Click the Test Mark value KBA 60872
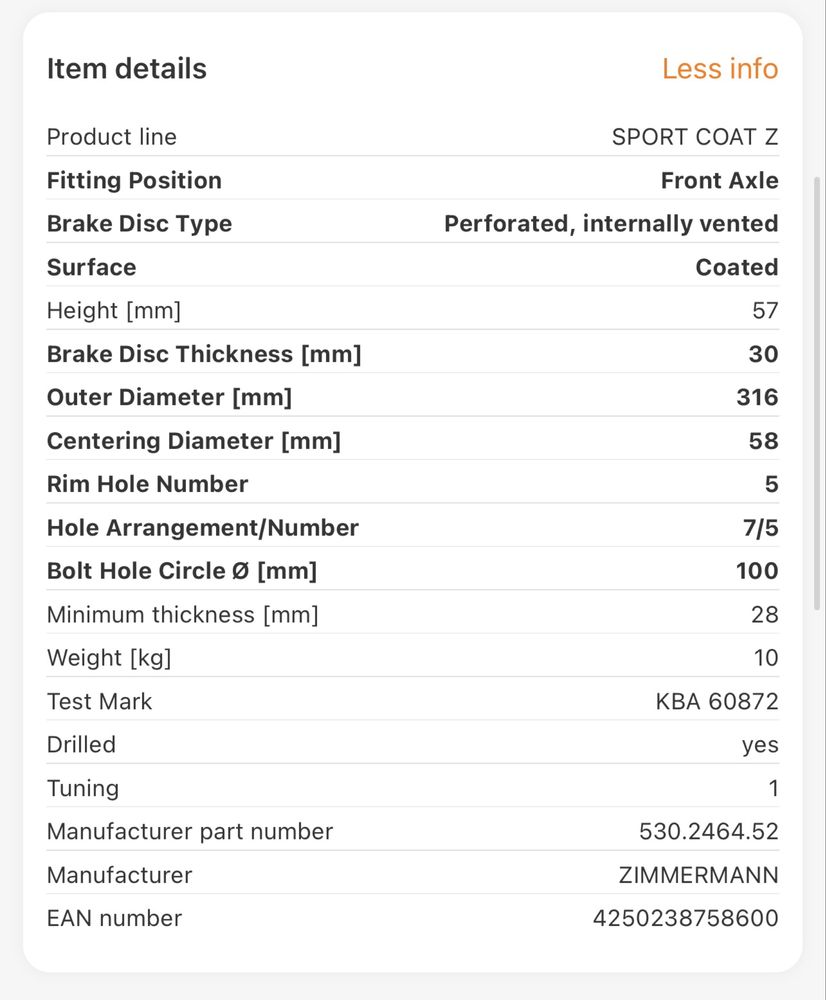This screenshot has width=826, height=1000. point(717,701)
